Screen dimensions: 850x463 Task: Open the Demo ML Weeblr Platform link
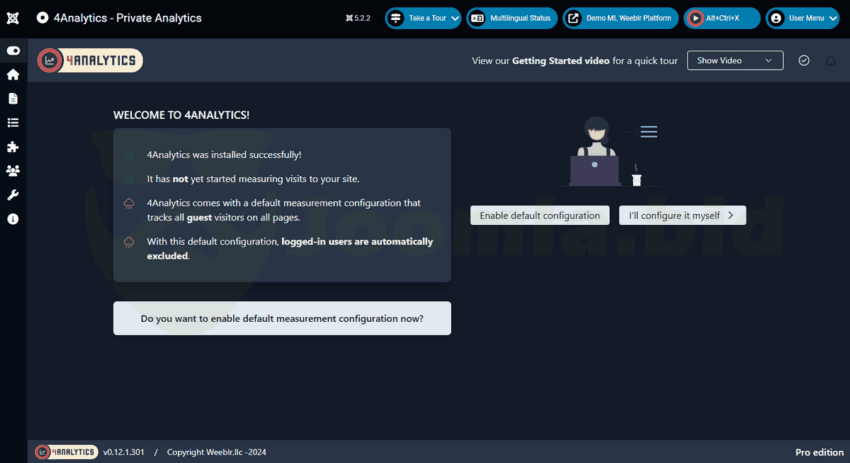pos(620,18)
